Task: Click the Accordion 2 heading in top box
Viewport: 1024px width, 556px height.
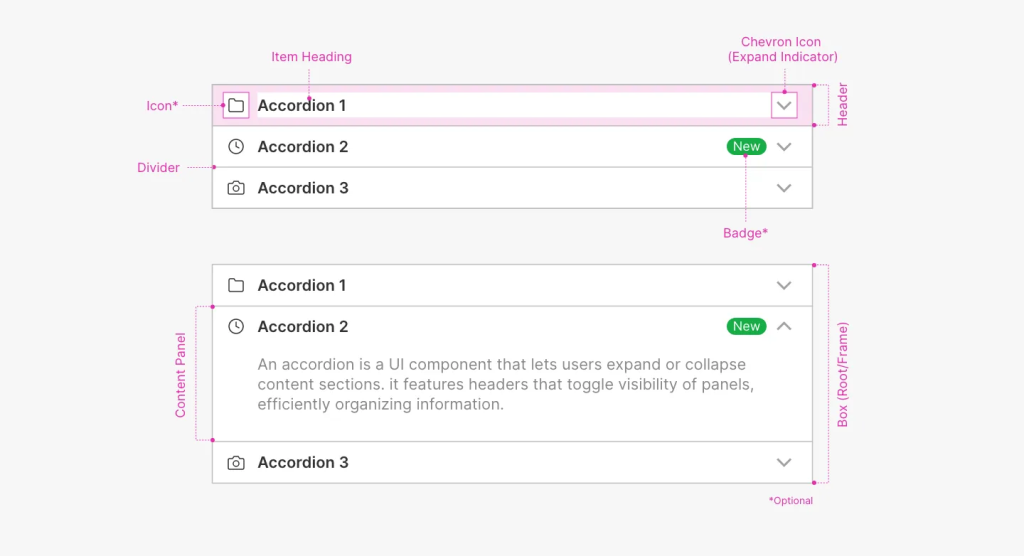Action: 302,146
